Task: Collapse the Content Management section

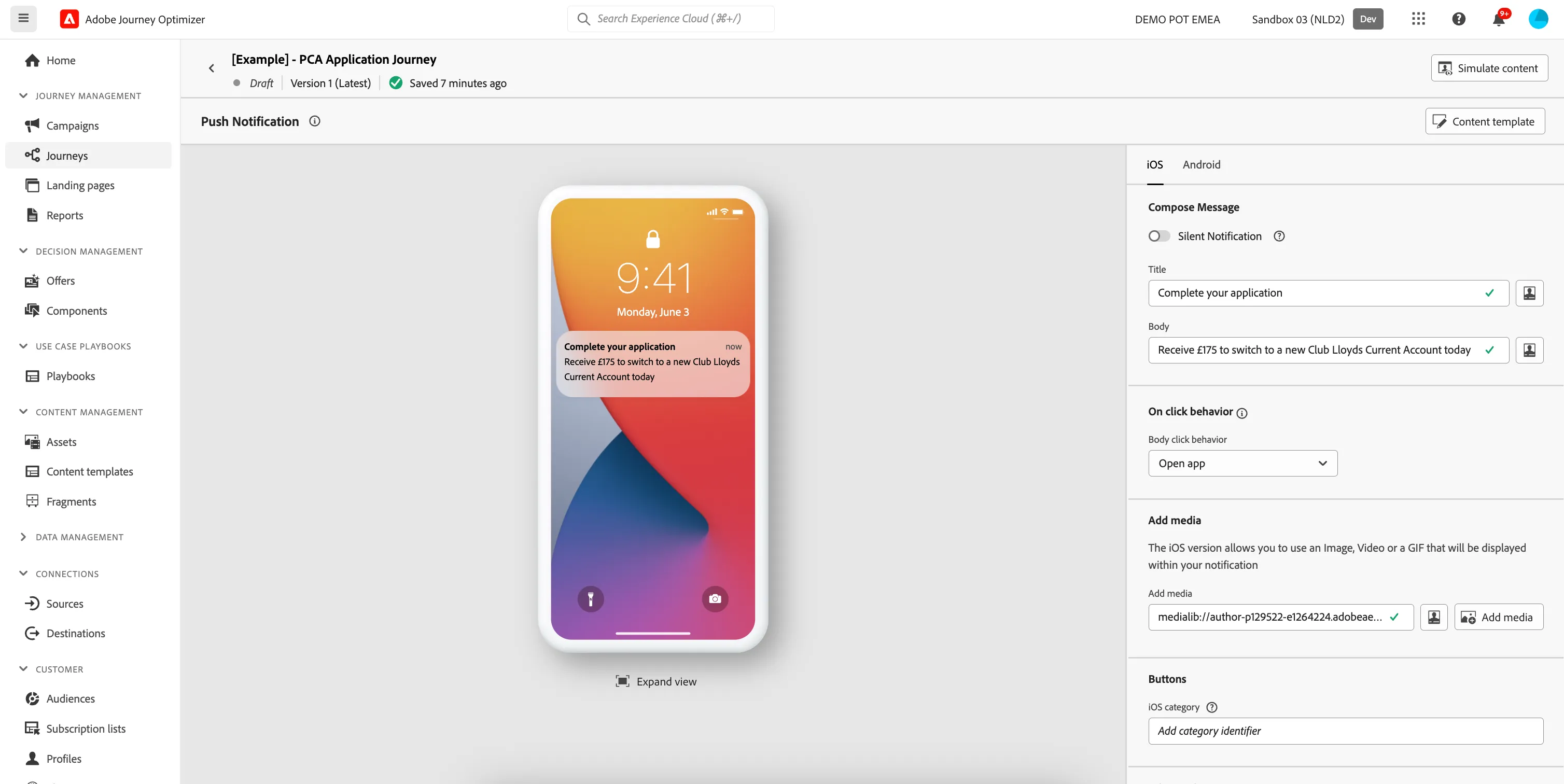Action: 24,412
